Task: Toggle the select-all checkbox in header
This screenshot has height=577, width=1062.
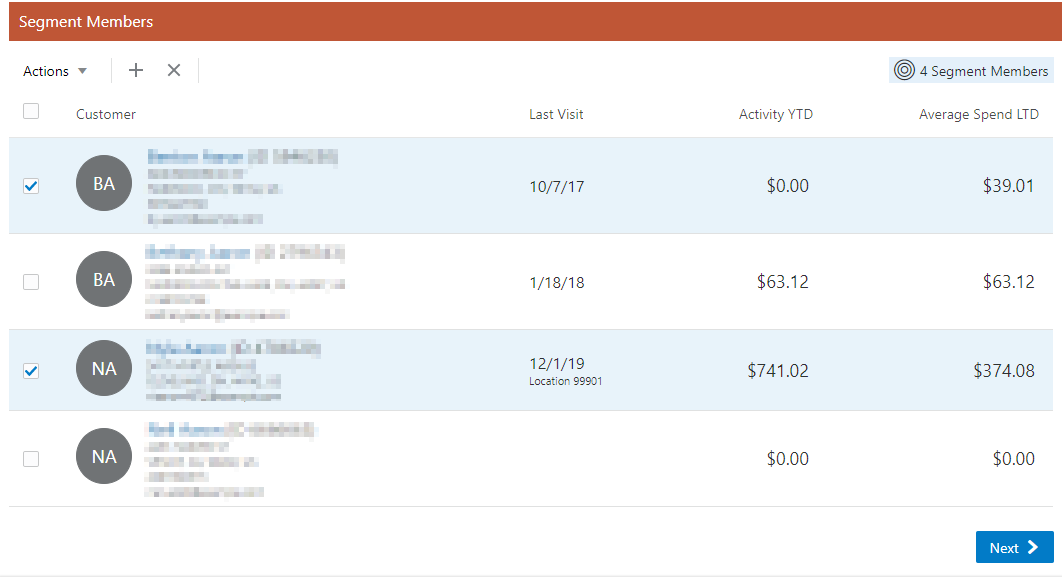Action: tap(31, 111)
